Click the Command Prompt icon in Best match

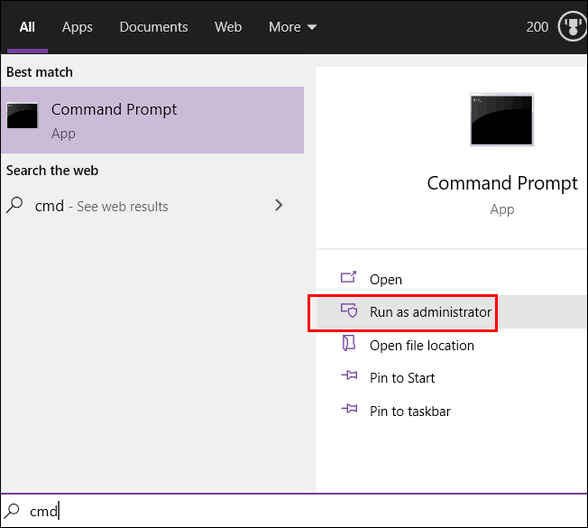pos(22,116)
